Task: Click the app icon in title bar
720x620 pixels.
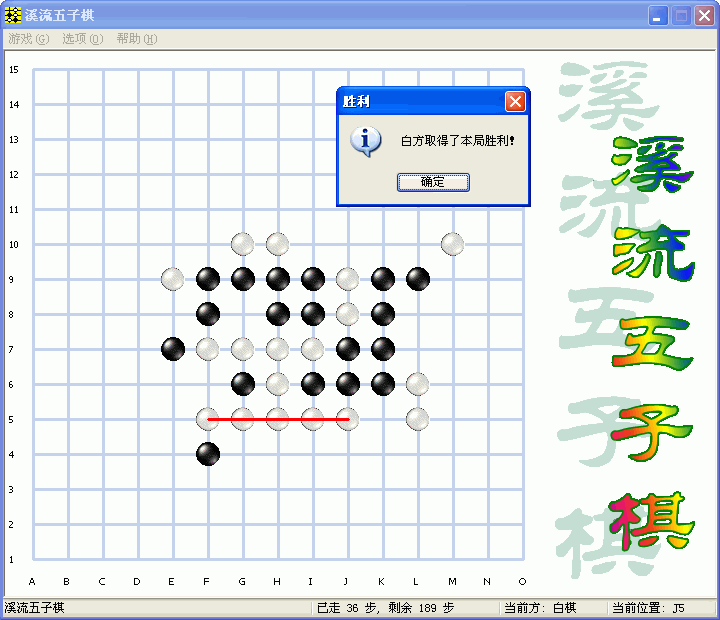Action: (14, 16)
